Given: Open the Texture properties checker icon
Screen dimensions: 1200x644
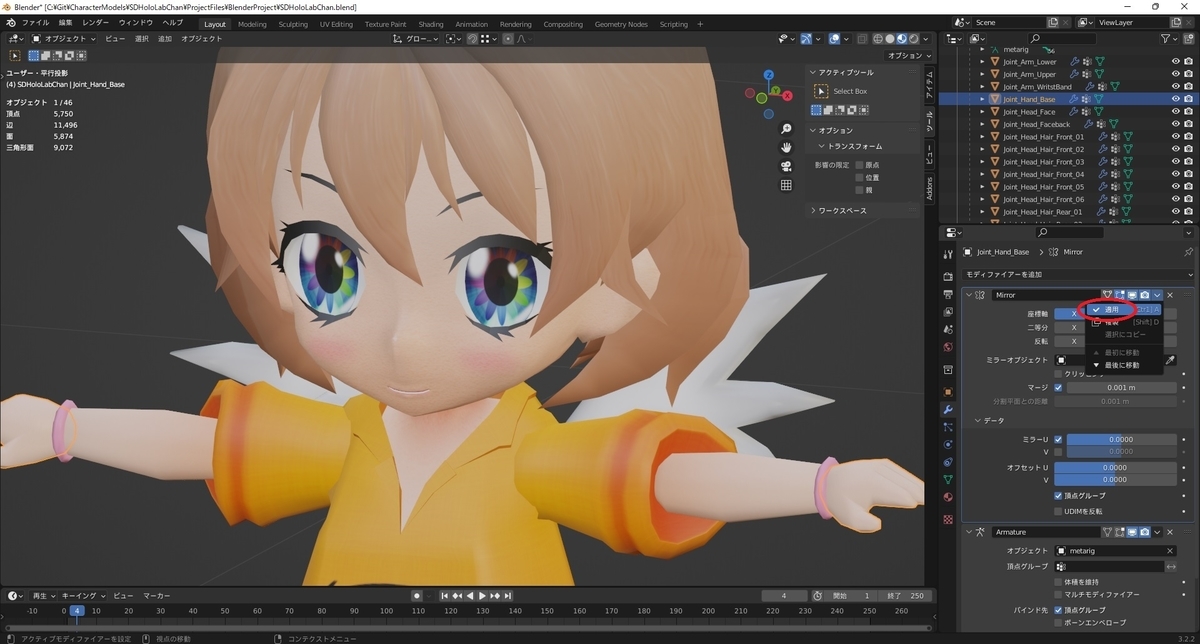Looking at the screenshot, I should pyautogui.click(x=948, y=519).
